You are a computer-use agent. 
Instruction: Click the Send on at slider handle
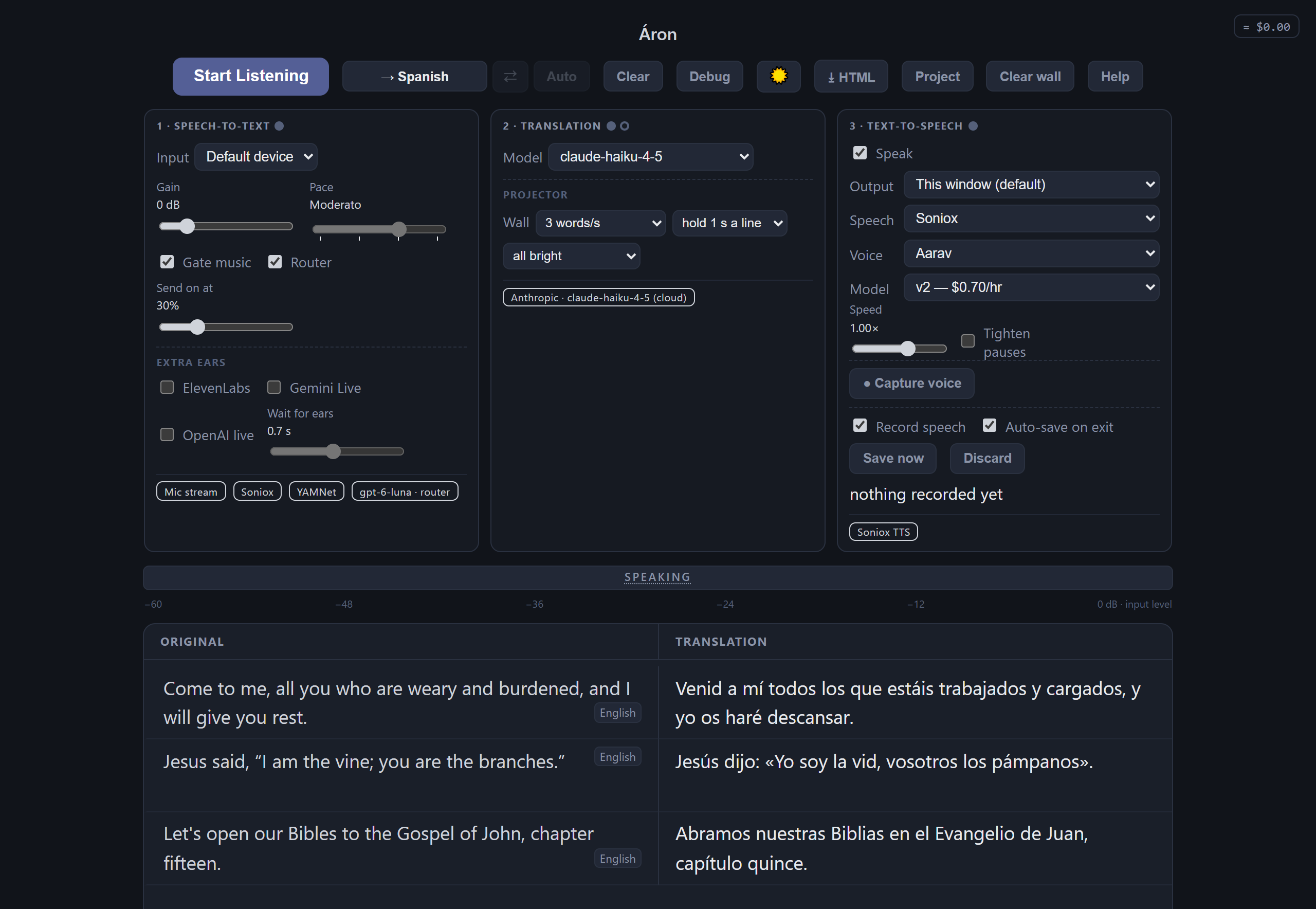point(197,327)
